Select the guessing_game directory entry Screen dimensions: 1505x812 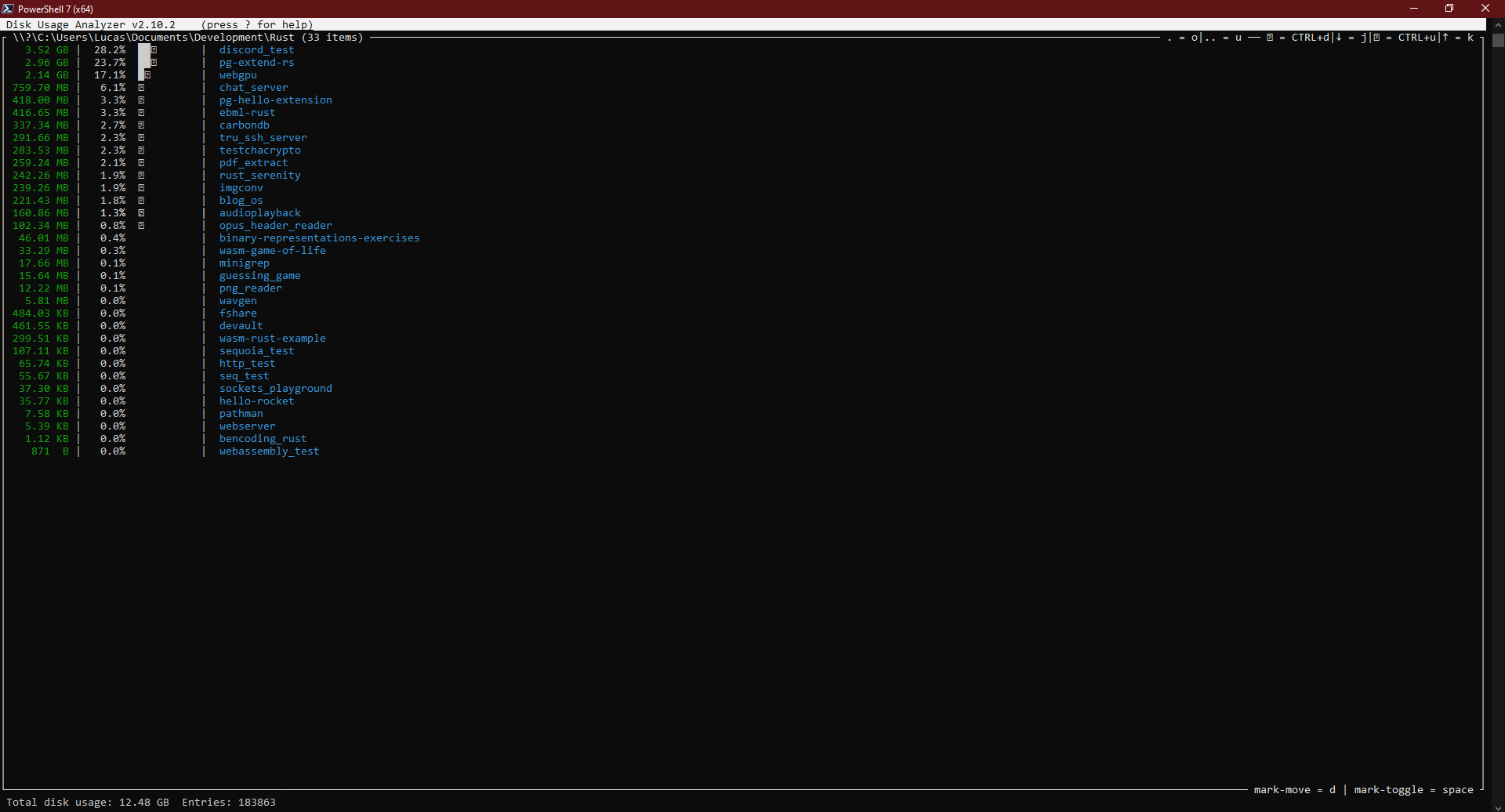click(259, 276)
